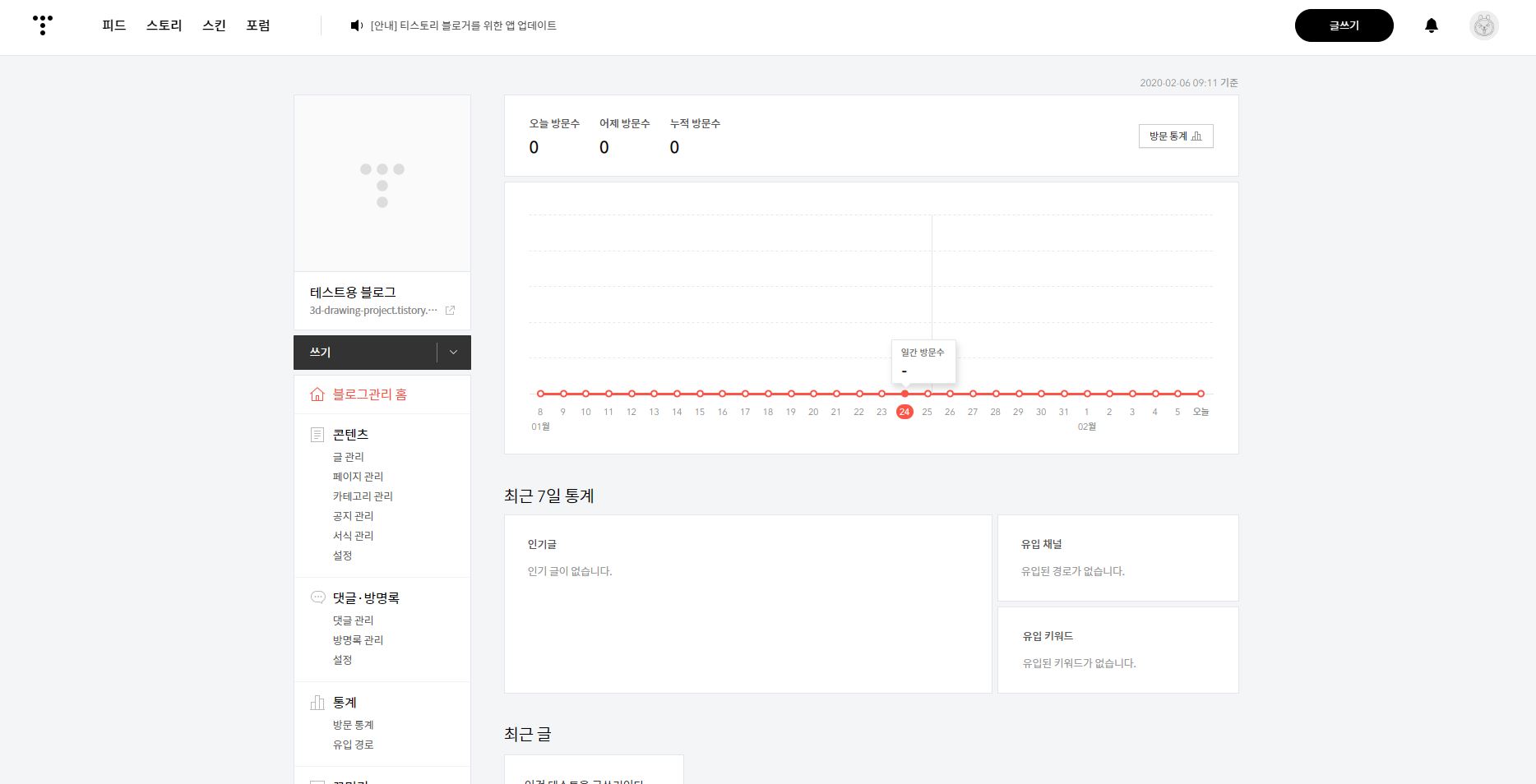The width and height of the screenshot is (1536, 784).
Task: Open 방명록 관리
Action: pyautogui.click(x=358, y=640)
